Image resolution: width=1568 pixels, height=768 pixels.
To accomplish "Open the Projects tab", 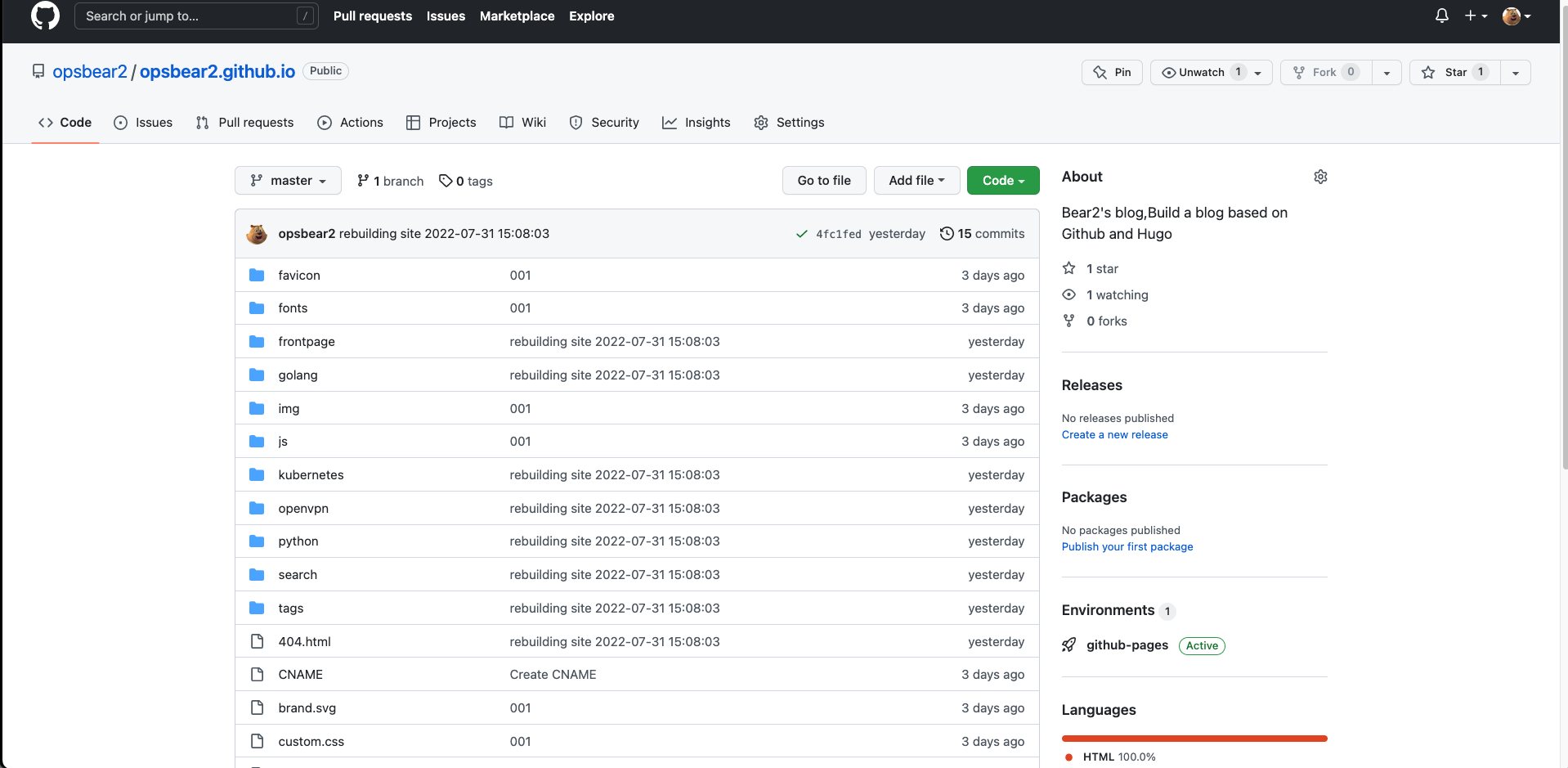I will pyautogui.click(x=441, y=123).
